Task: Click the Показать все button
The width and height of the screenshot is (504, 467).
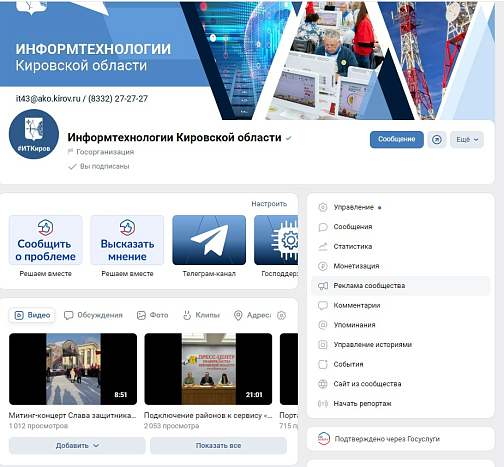Action: pos(218,446)
